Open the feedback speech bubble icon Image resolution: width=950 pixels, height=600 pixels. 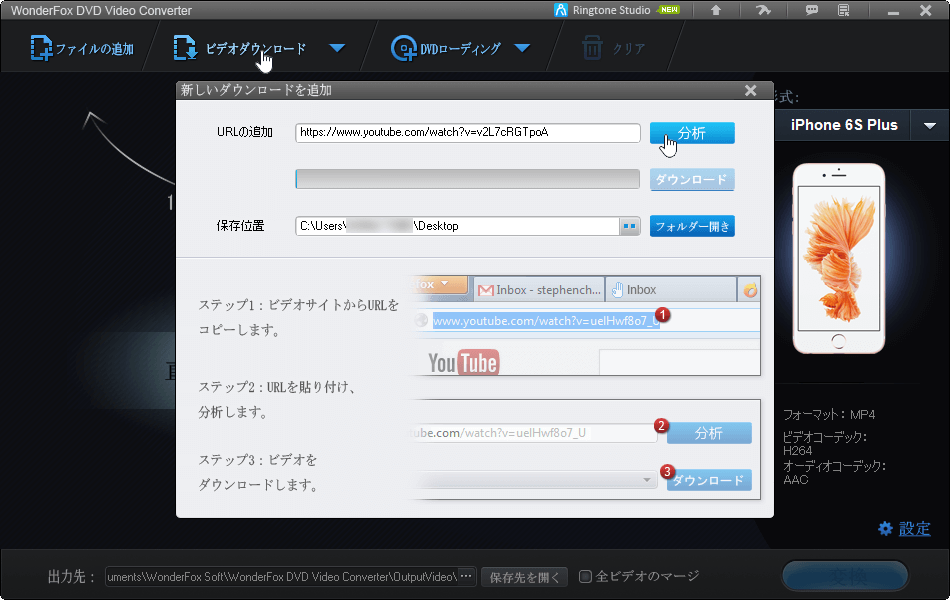[x=812, y=10]
